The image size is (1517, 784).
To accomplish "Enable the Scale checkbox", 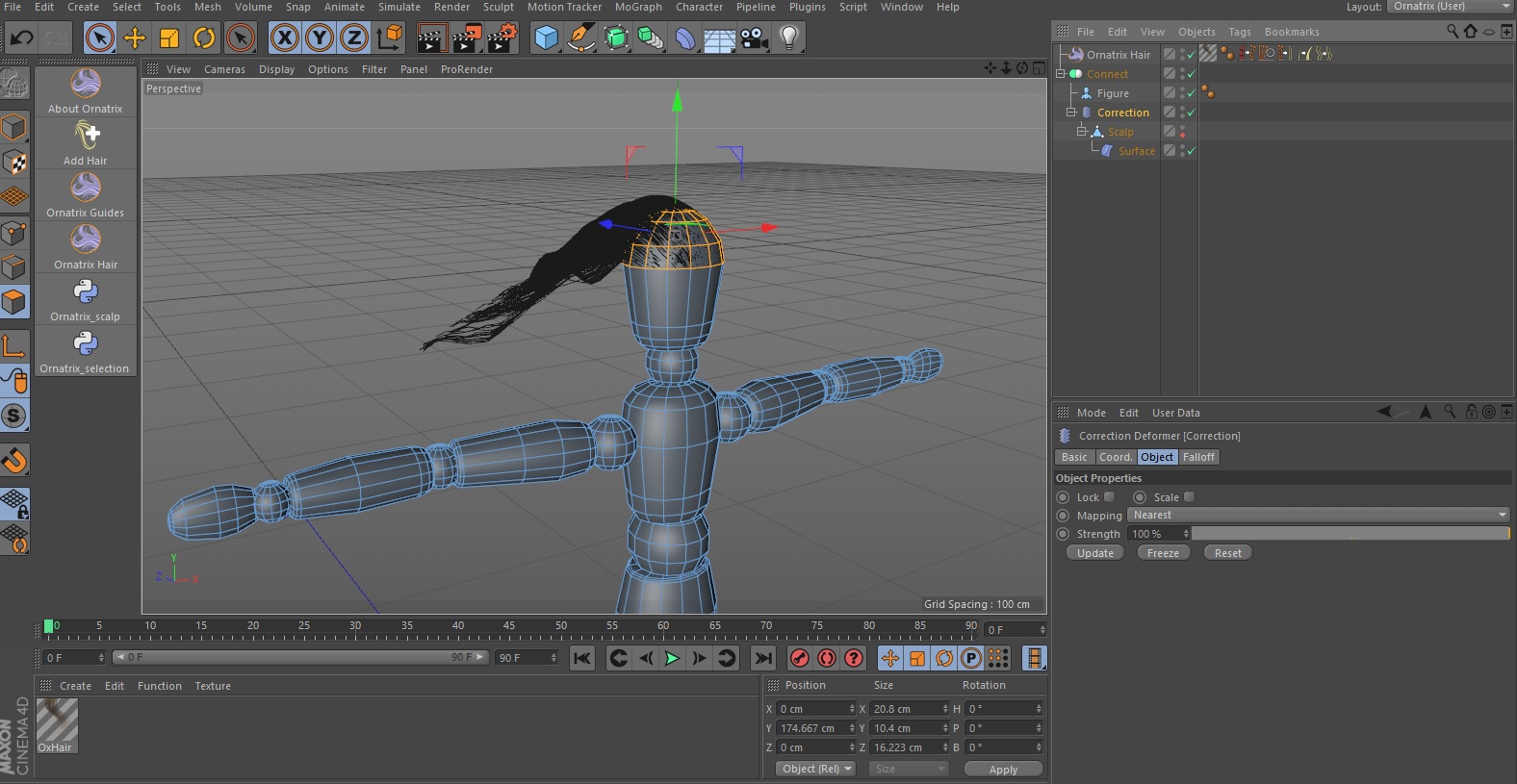I will pos(1189,497).
